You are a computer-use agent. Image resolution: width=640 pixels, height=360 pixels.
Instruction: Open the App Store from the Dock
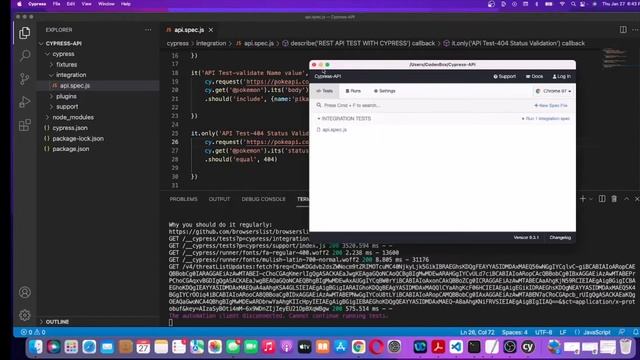click(340, 347)
